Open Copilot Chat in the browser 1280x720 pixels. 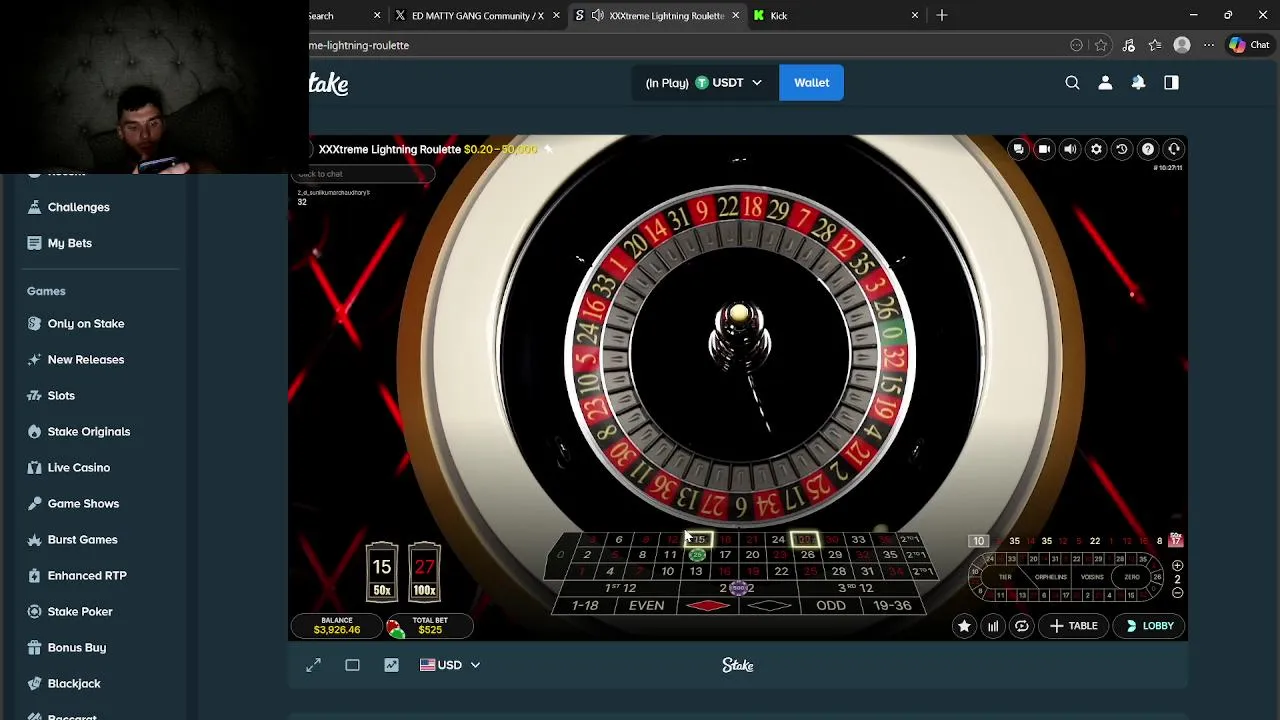coord(1249,45)
